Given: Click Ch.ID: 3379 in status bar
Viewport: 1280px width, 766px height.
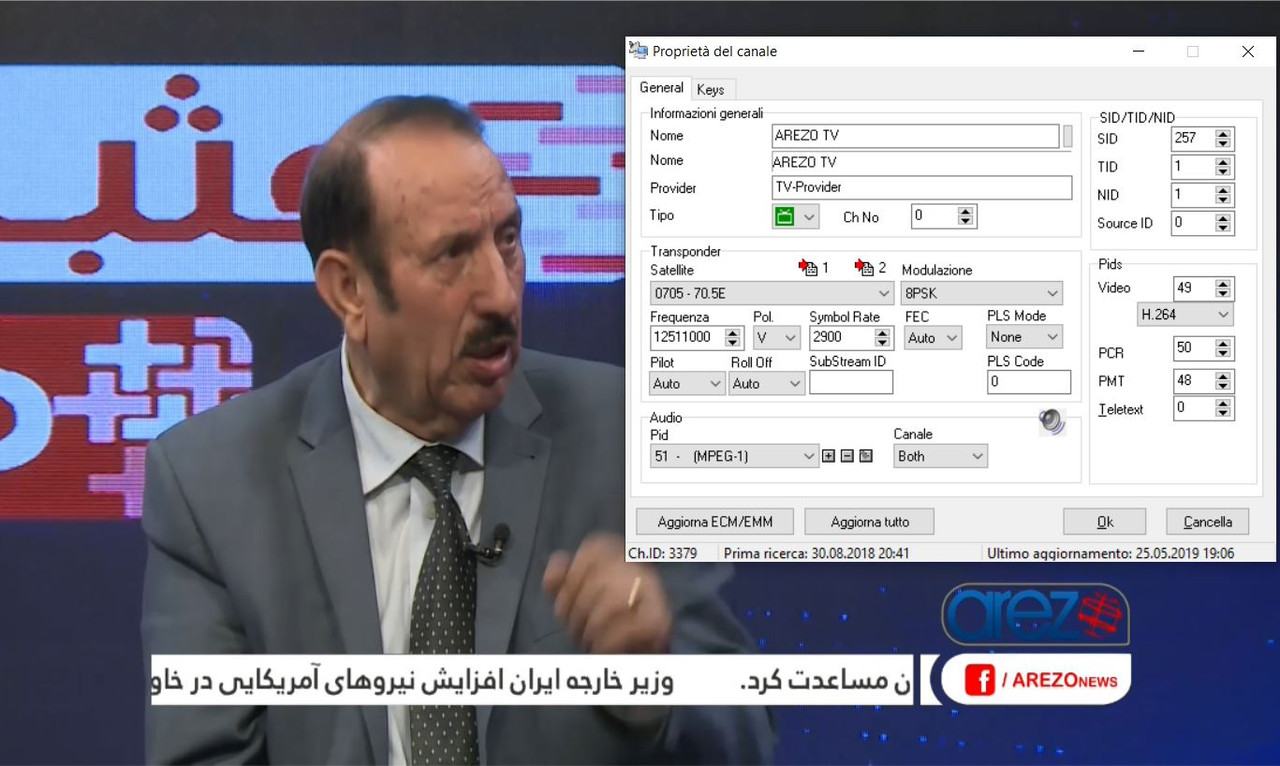Looking at the screenshot, I should point(662,553).
